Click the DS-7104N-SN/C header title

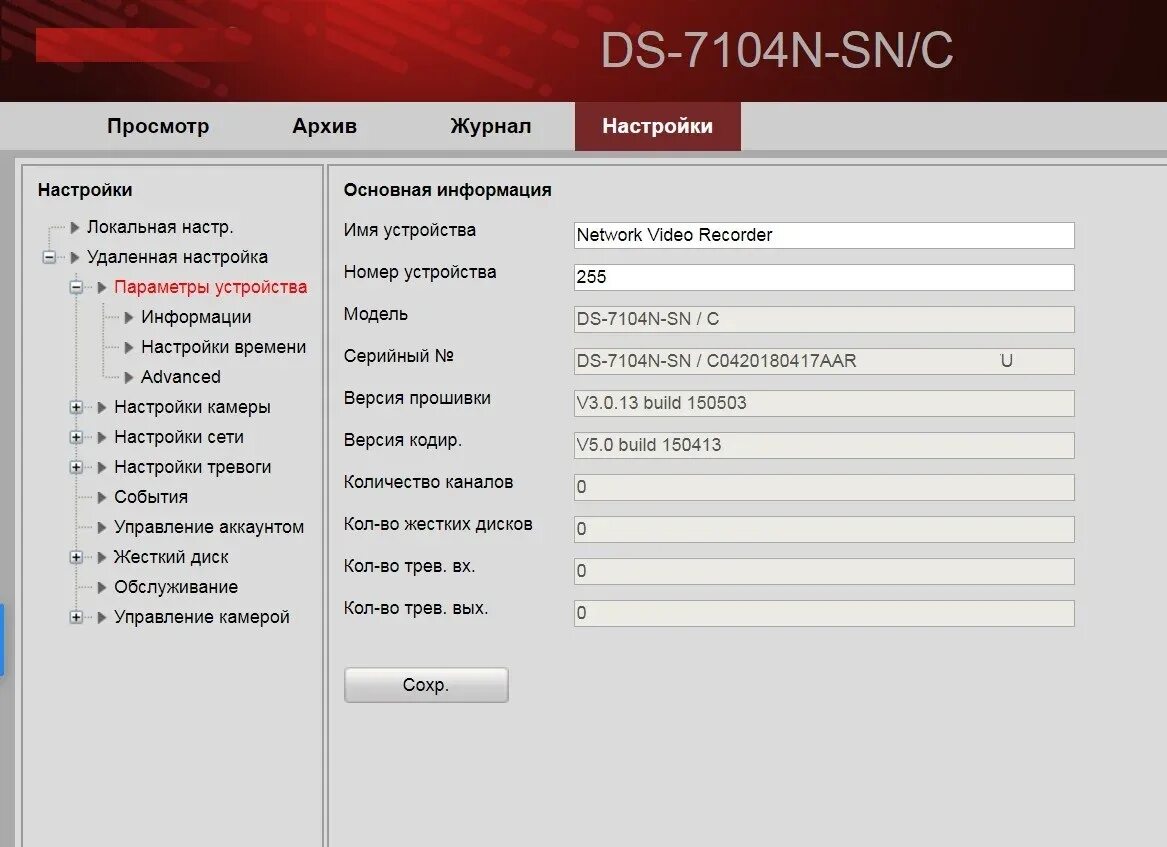click(776, 51)
